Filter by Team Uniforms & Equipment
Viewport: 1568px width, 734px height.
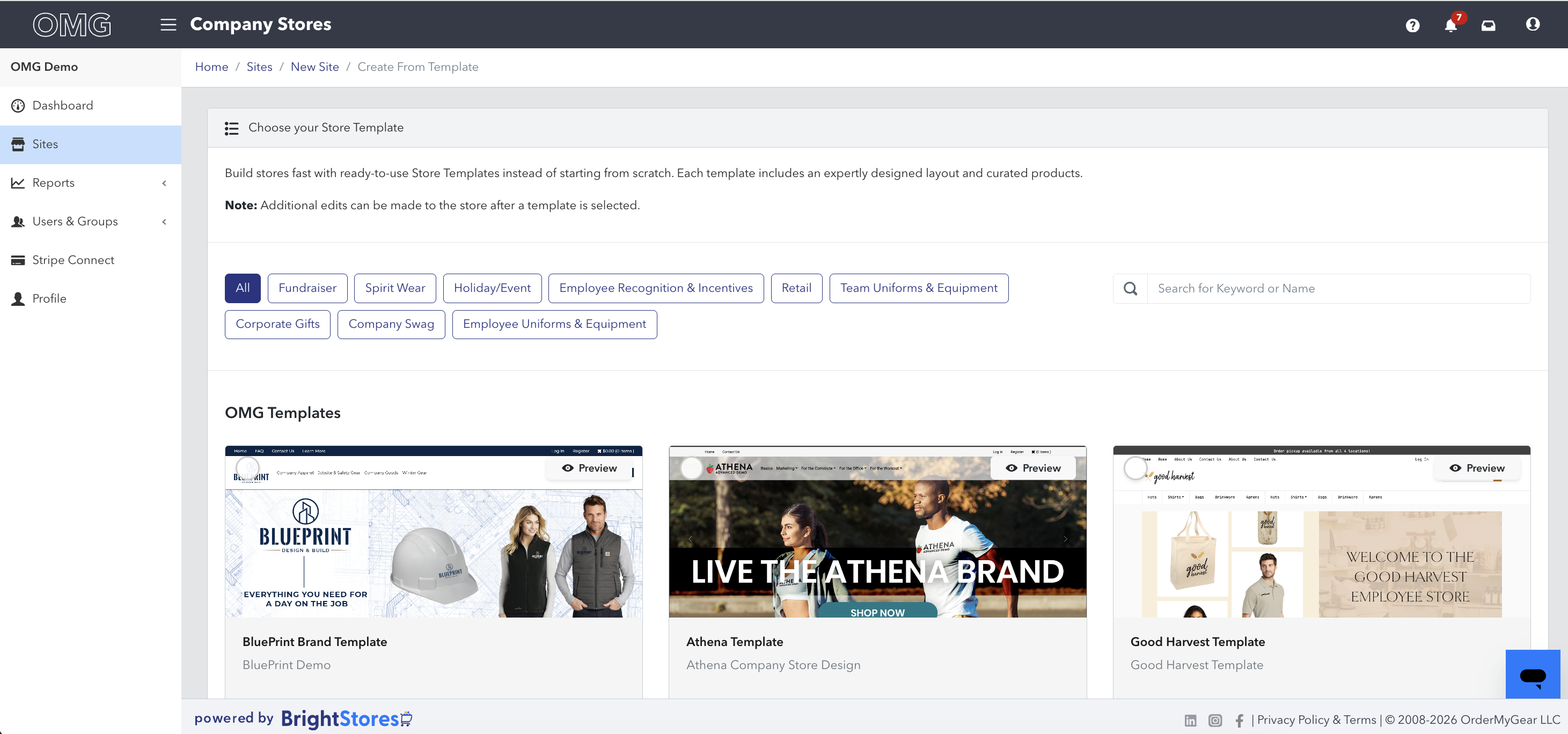pos(919,289)
